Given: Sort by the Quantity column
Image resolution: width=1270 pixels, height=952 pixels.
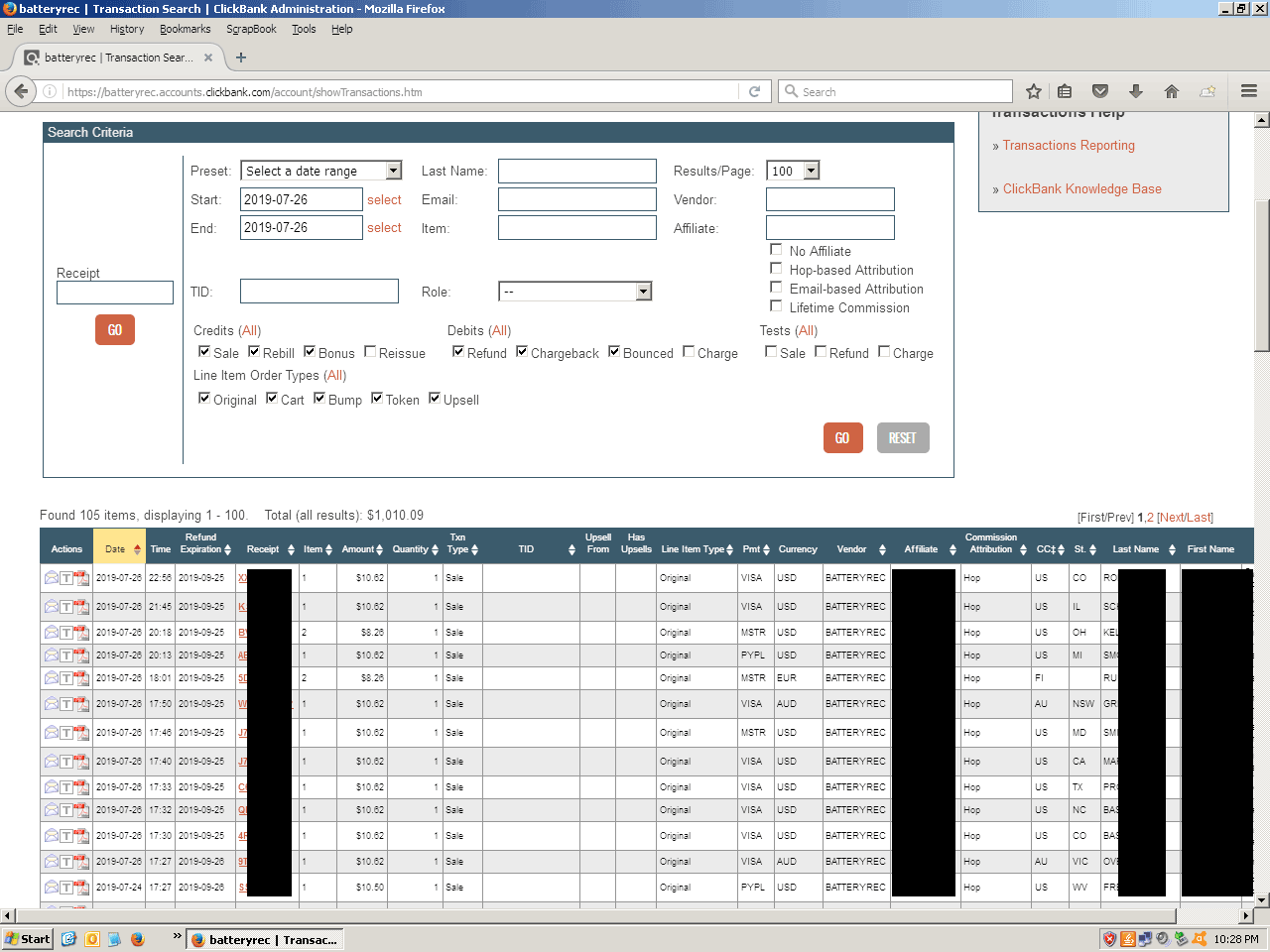Looking at the screenshot, I should click(415, 548).
